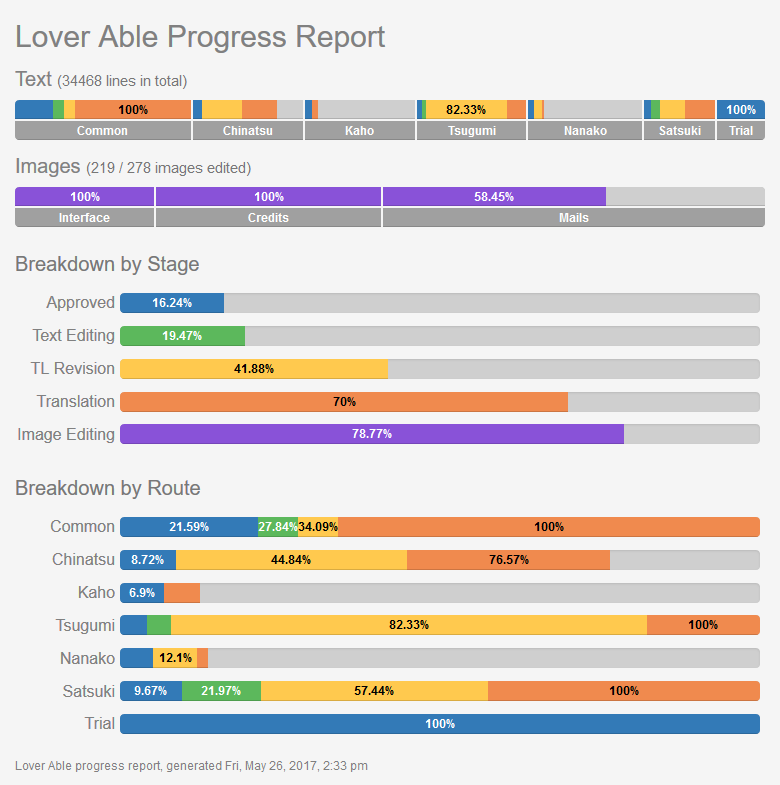Viewport: 780px width, 785px height.
Task: Click the green Text Editing 19.47% bar
Action: [x=182, y=336]
